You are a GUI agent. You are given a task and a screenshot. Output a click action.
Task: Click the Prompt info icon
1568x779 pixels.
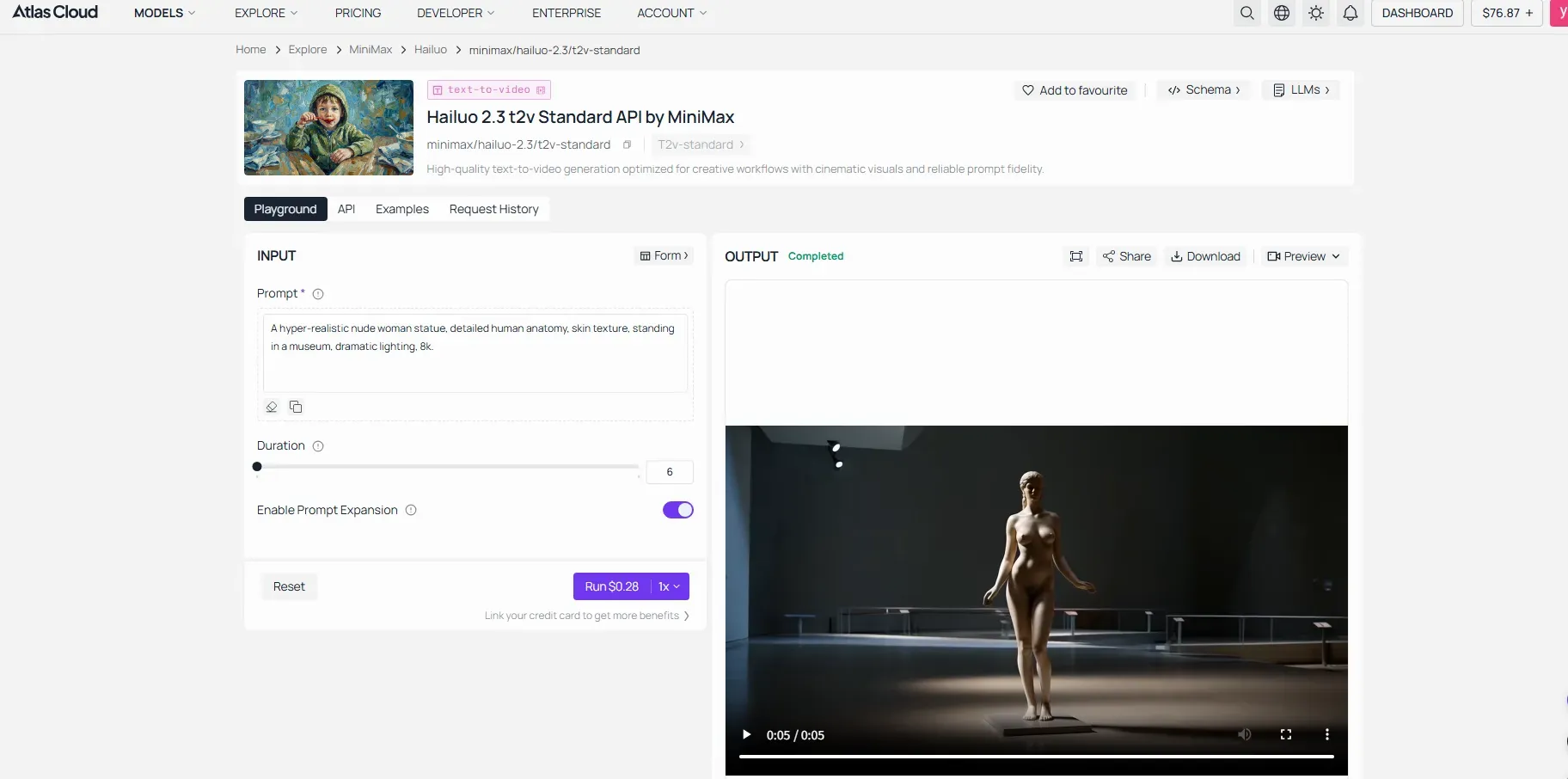coord(318,294)
